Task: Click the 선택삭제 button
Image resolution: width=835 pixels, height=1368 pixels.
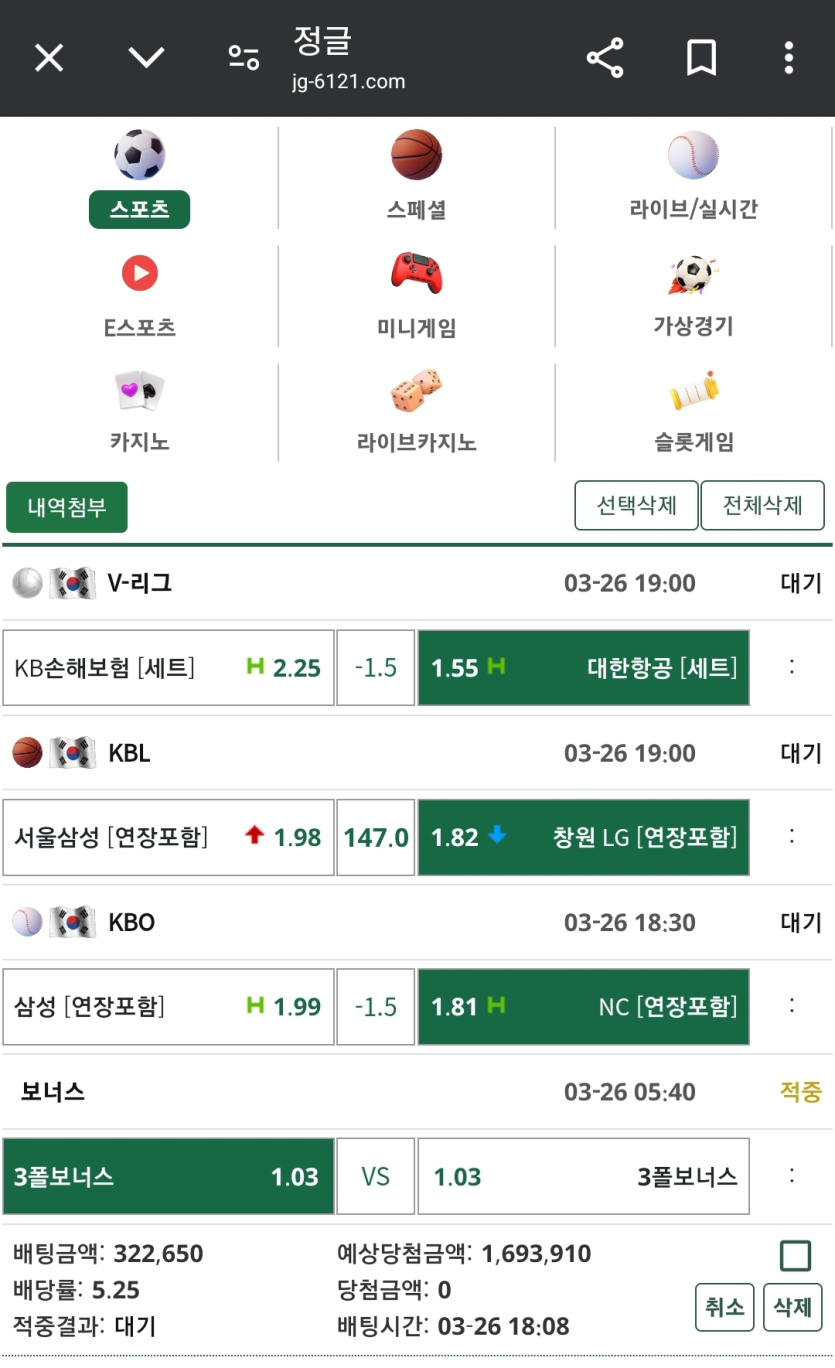Action: (x=636, y=505)
